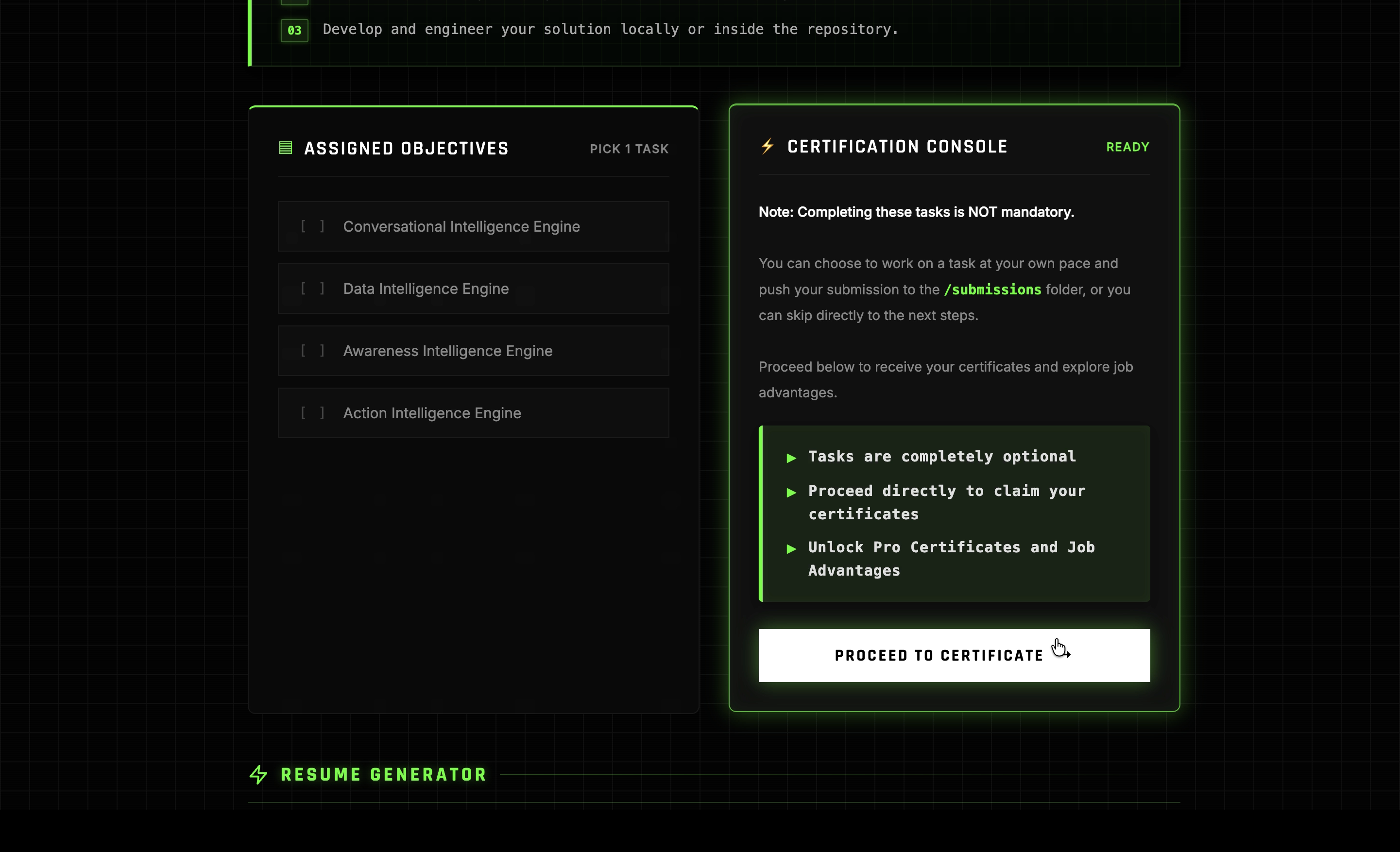Click the Certification Console heading
Image resolution: width=1400 pixels, height=852 pixels.
pos(897,147)
